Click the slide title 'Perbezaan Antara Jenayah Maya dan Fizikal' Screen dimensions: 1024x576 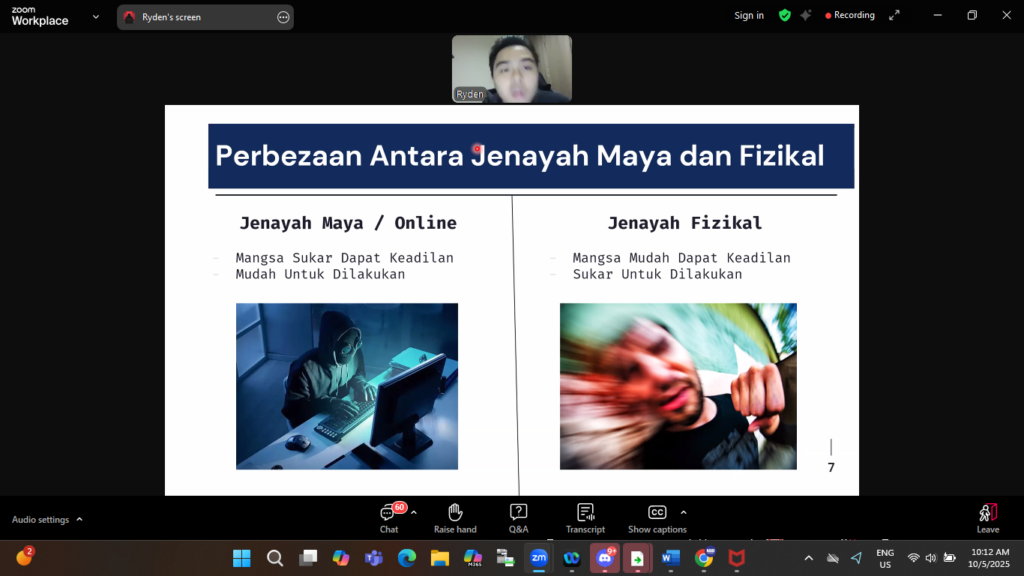tap(520, 156)
